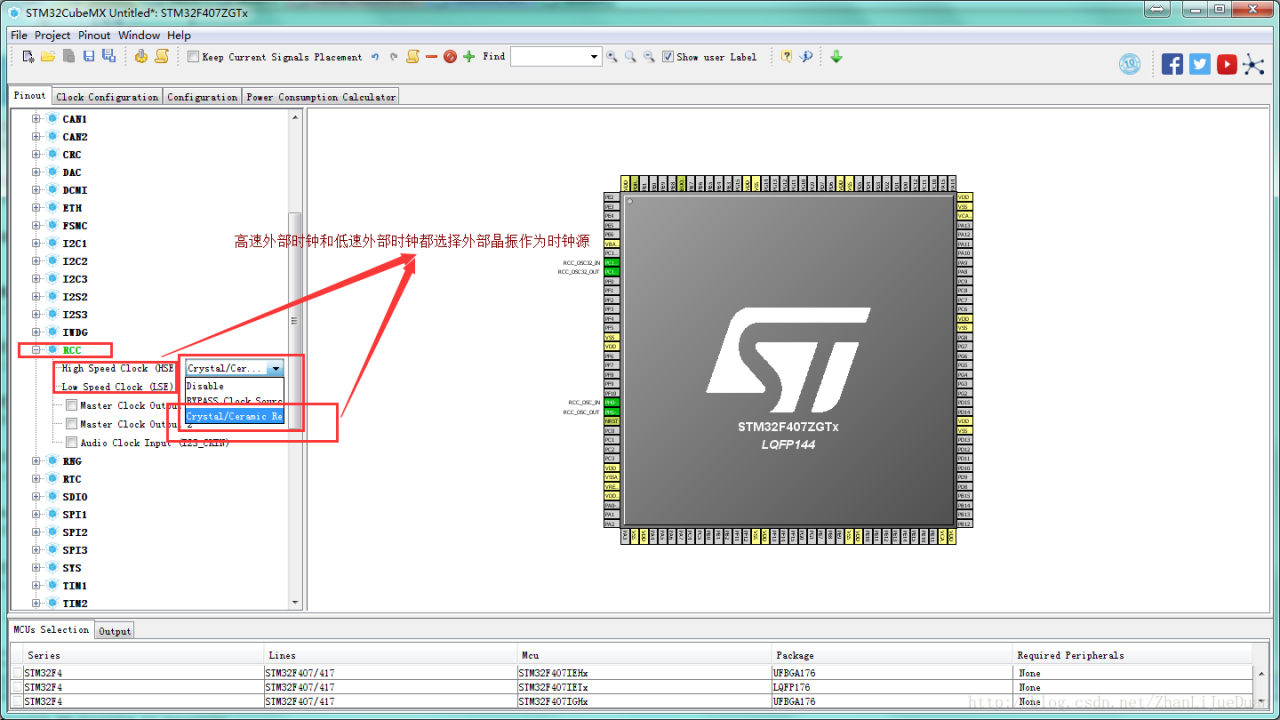Viewport: 1280px width, 720px height.
Task: Click the best-fit zoom magnifier icon
Action: click(x=630, y=57)
